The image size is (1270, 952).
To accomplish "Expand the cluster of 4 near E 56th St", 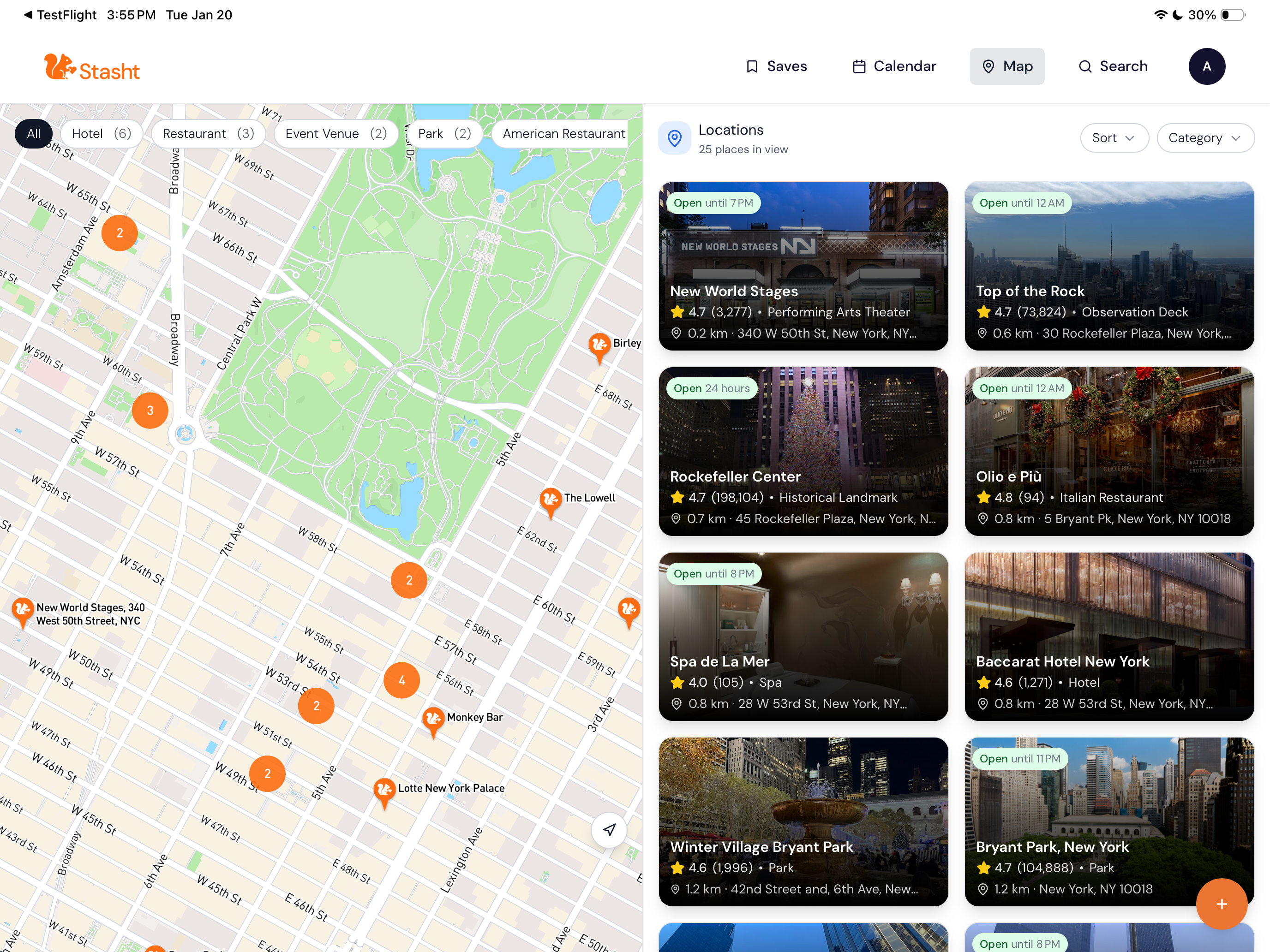I will pyautogui.click(x=401, y=681).
